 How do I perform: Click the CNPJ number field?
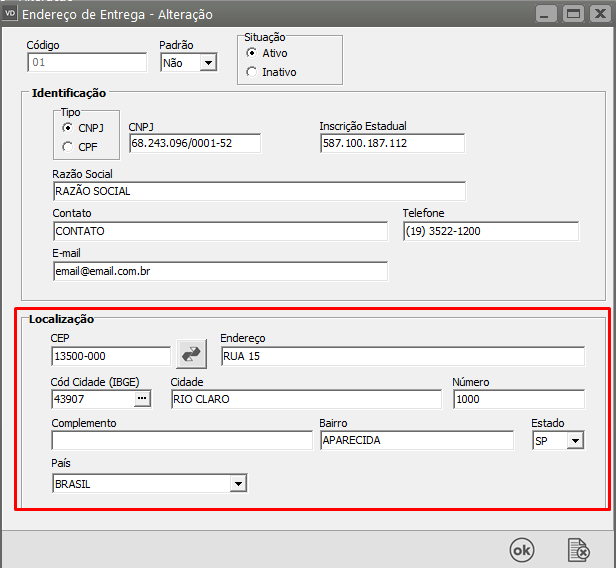(x=194, y=143)
